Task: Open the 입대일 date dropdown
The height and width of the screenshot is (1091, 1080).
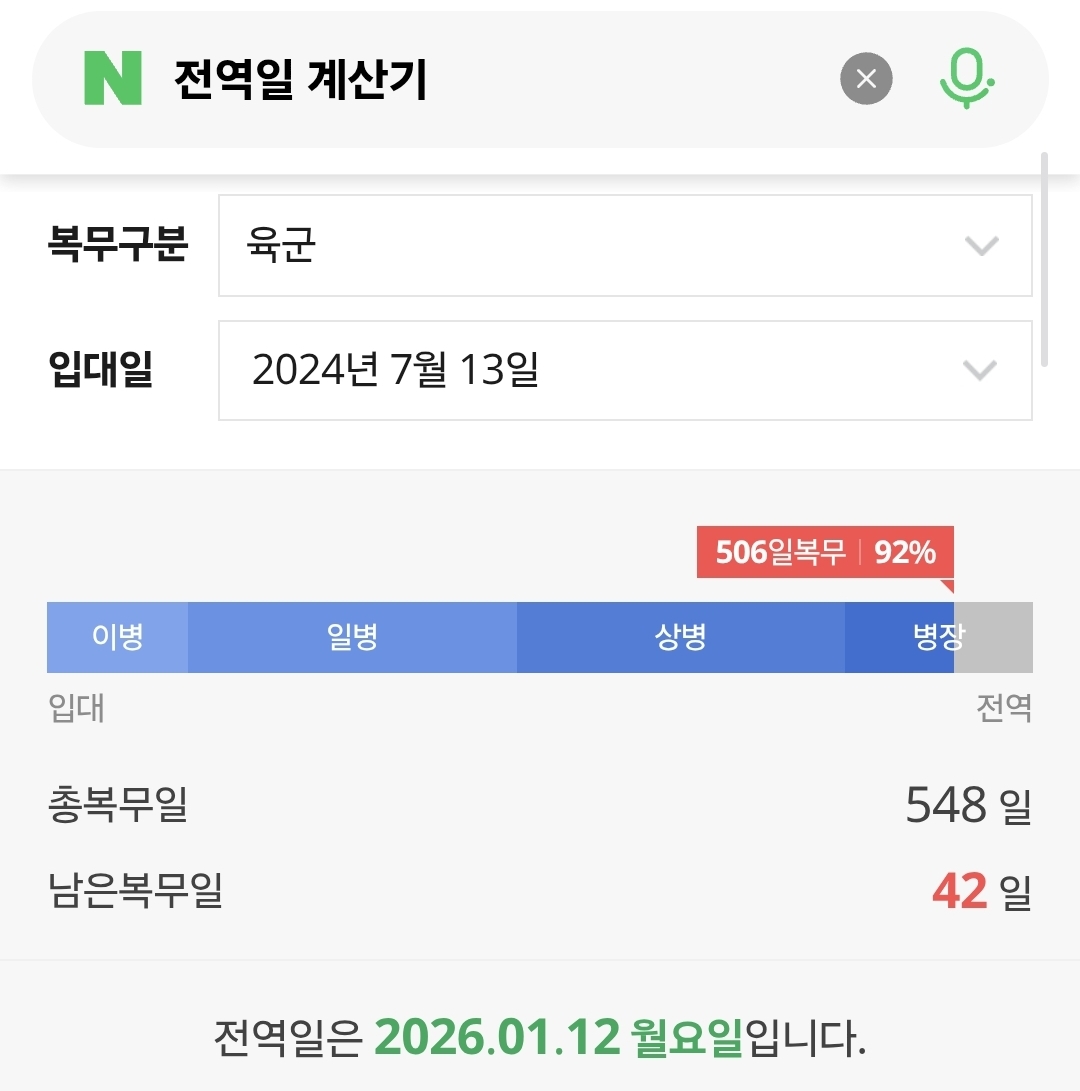Action: [x=624, y=370]
